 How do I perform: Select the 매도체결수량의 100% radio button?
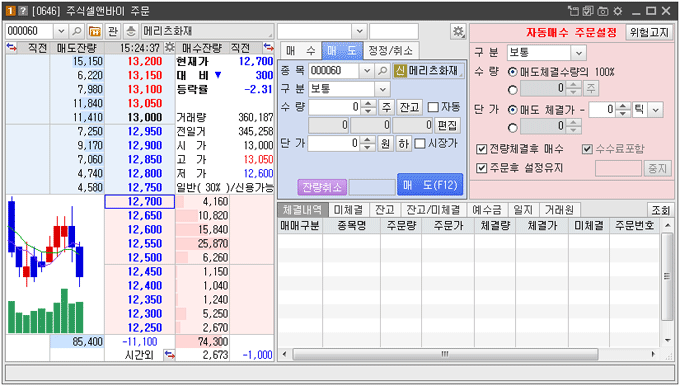pos(513,72)
